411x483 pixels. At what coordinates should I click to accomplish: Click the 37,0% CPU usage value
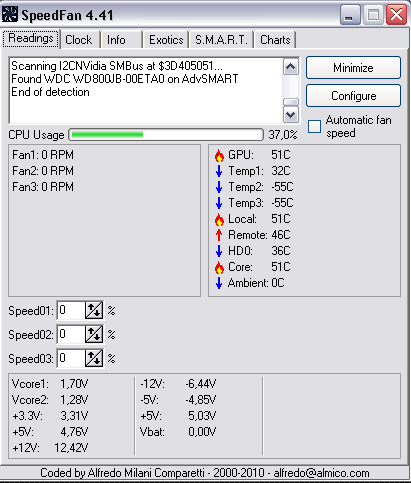(283, 135)
